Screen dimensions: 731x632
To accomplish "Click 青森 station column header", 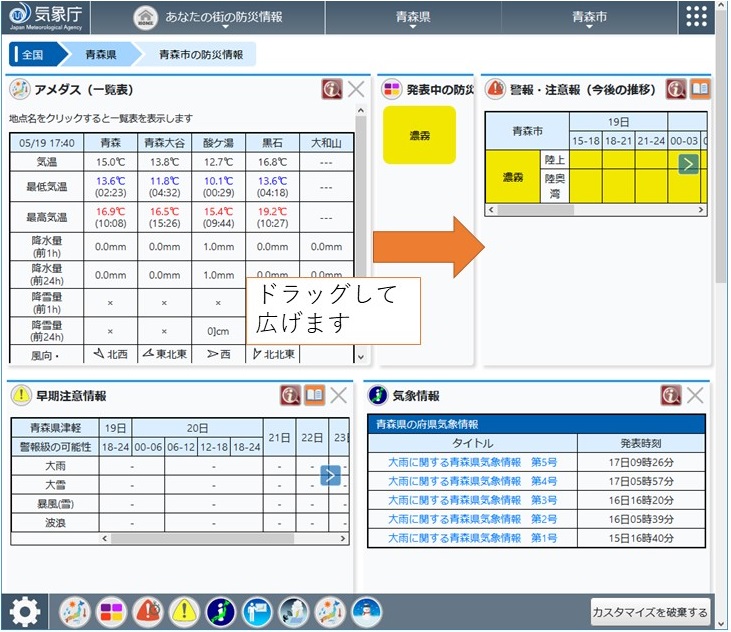I will [x=110, y=143].
